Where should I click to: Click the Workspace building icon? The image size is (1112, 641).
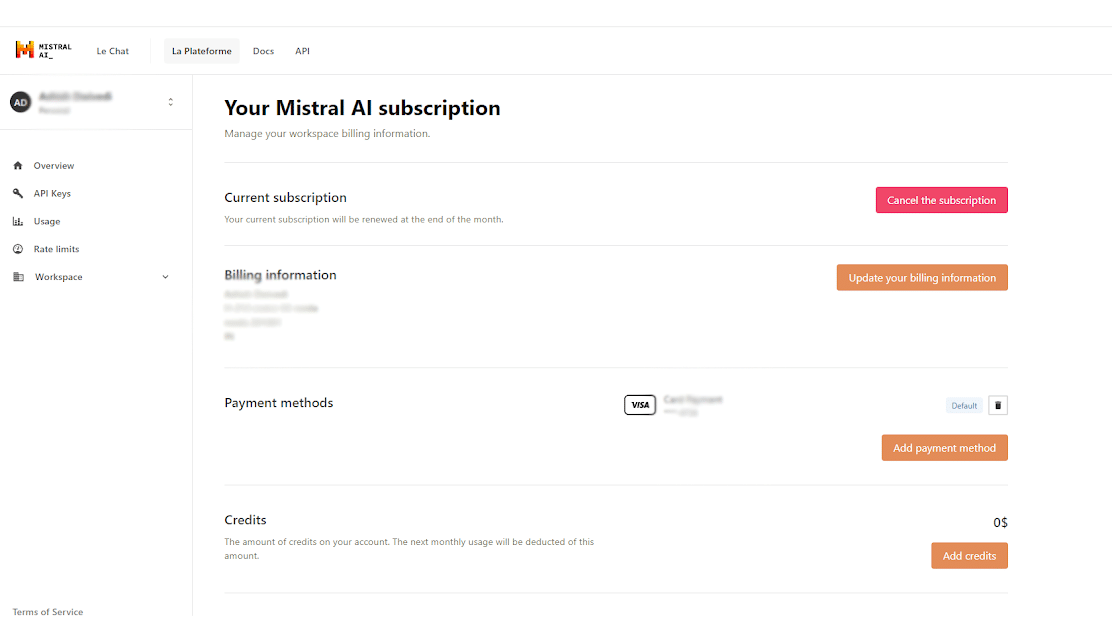pyautogui.click(x=18, y=277)
